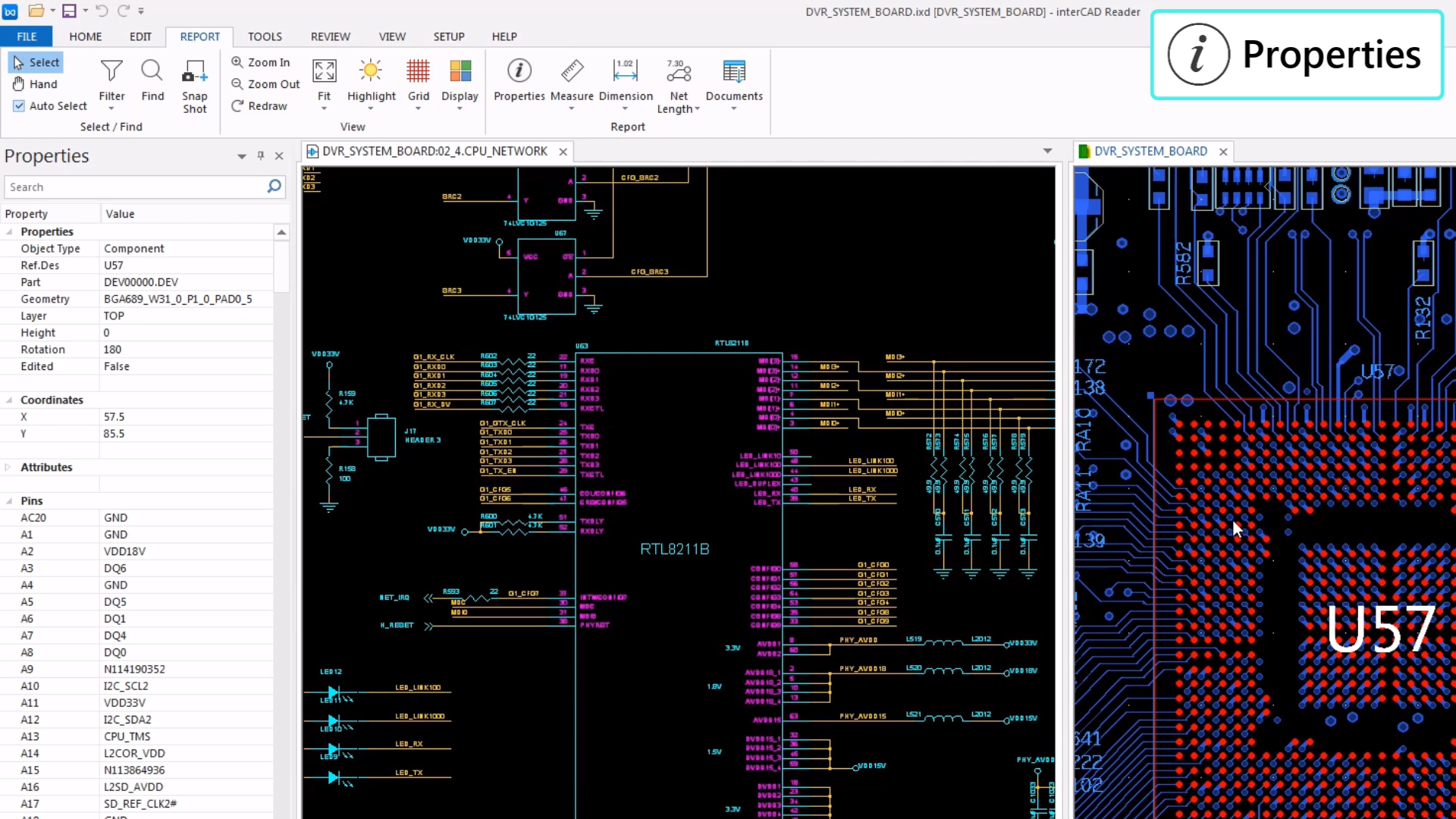Expand the Attributes section
Viewport: 1456px width, 819px height.
(9, 468)
